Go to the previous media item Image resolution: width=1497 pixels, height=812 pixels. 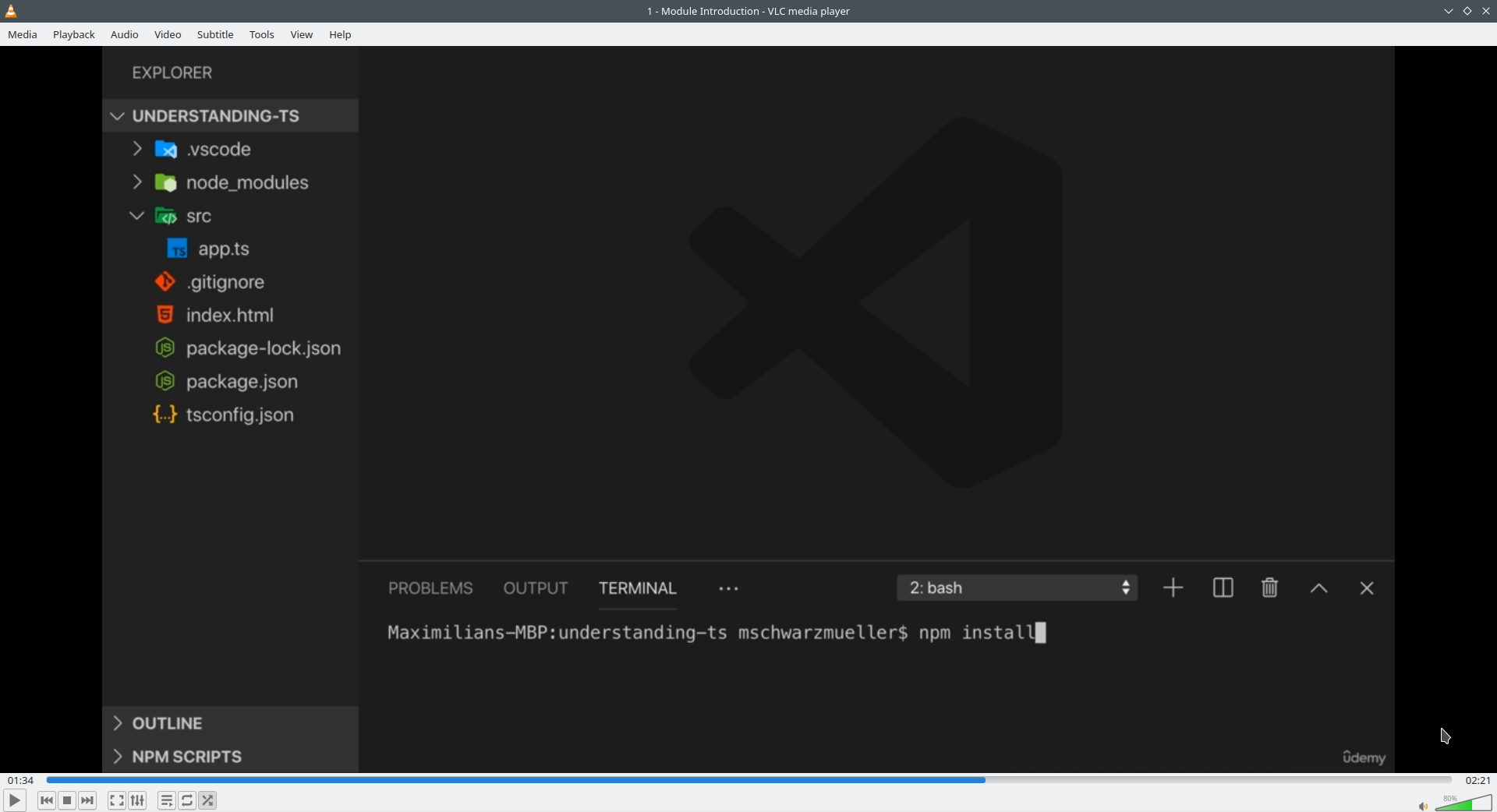47,800
